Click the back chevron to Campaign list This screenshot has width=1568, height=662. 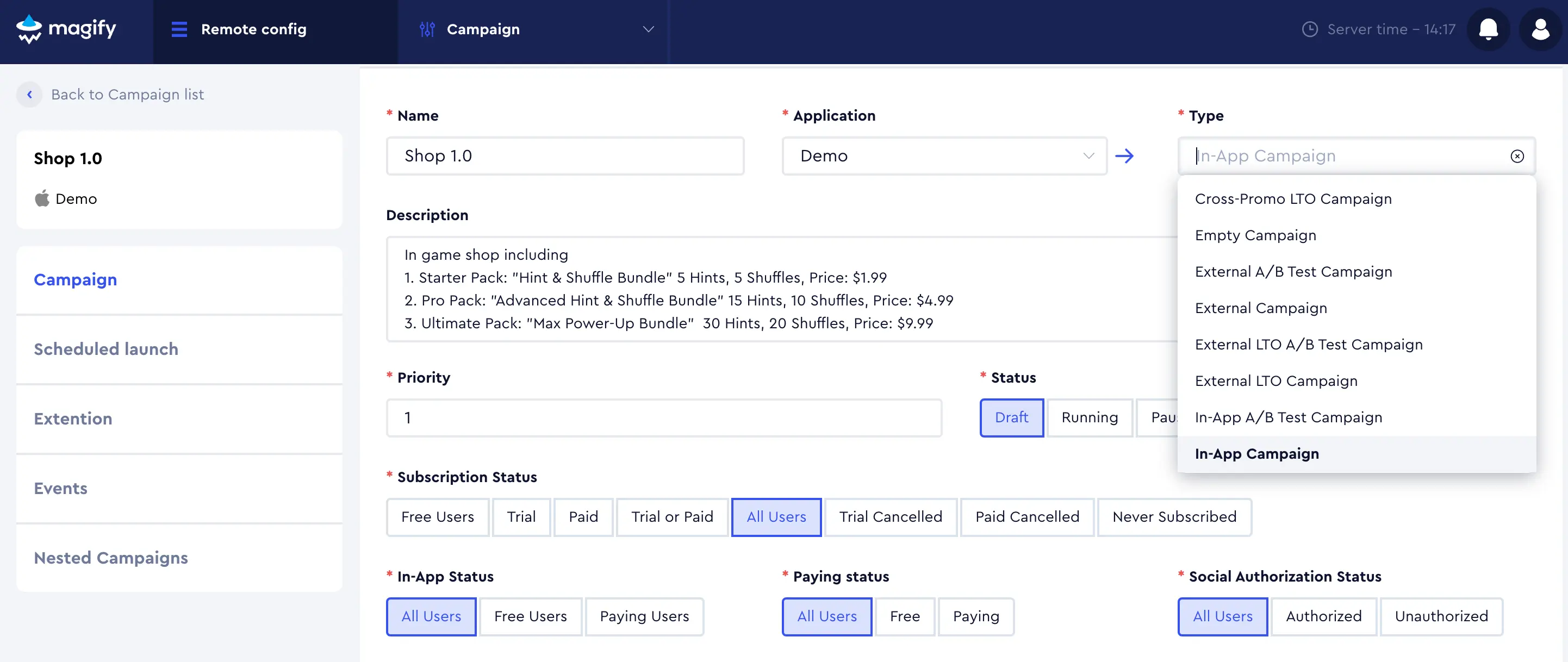click(x=29, y=95)
